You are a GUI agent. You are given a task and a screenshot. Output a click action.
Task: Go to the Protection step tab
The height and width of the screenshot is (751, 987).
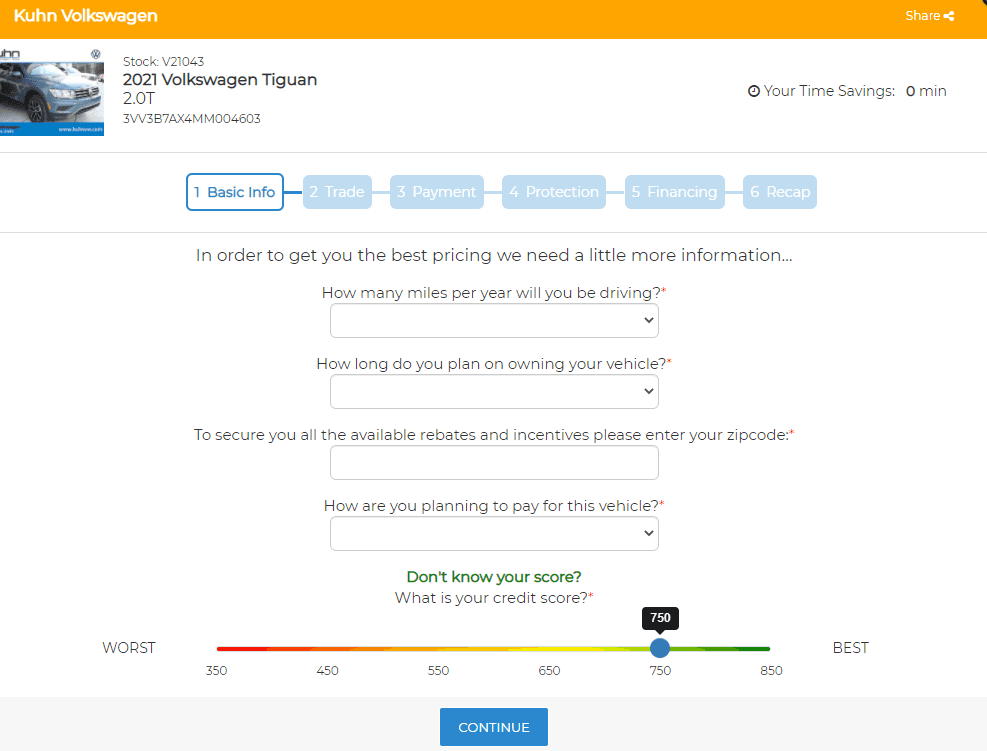coord(554,192)
